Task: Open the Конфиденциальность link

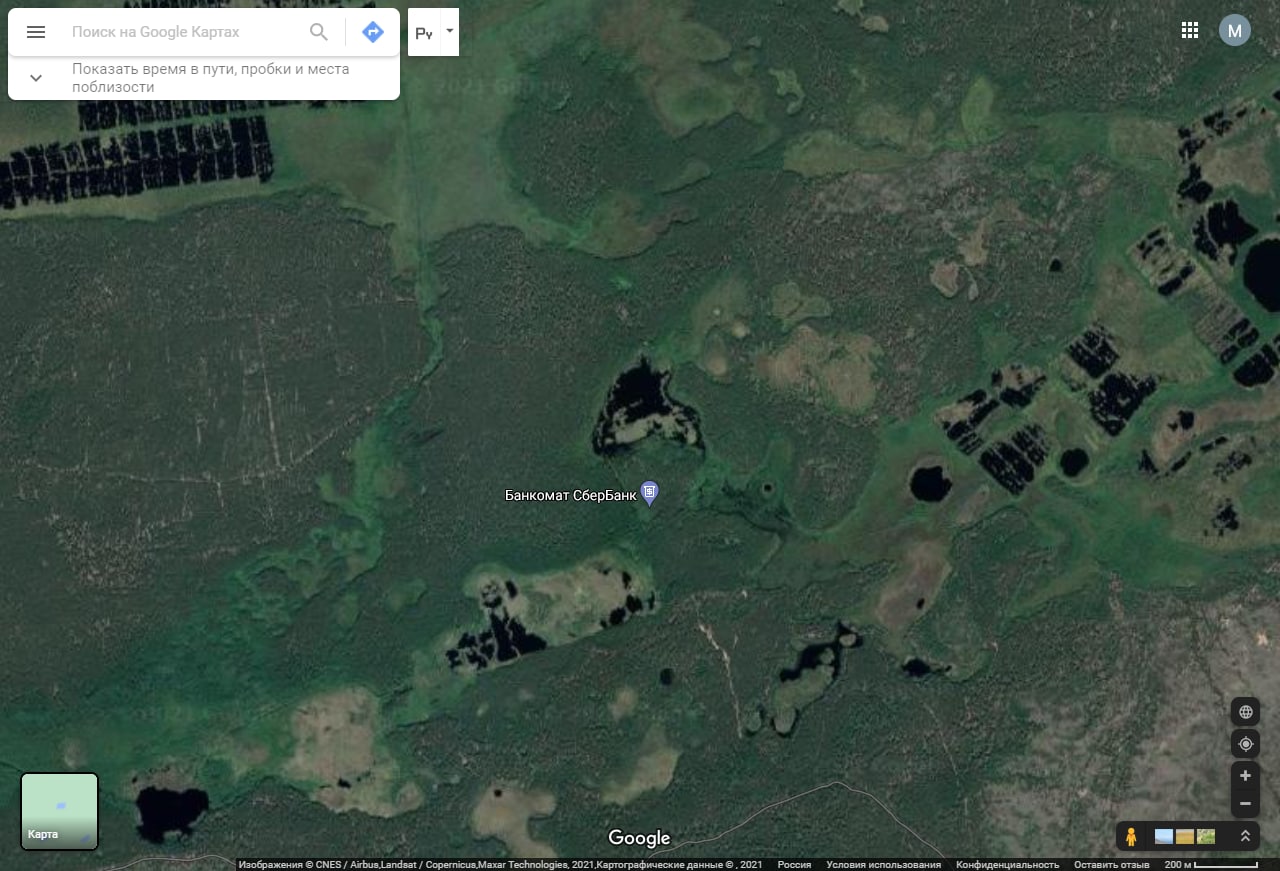Action: 1007,865
